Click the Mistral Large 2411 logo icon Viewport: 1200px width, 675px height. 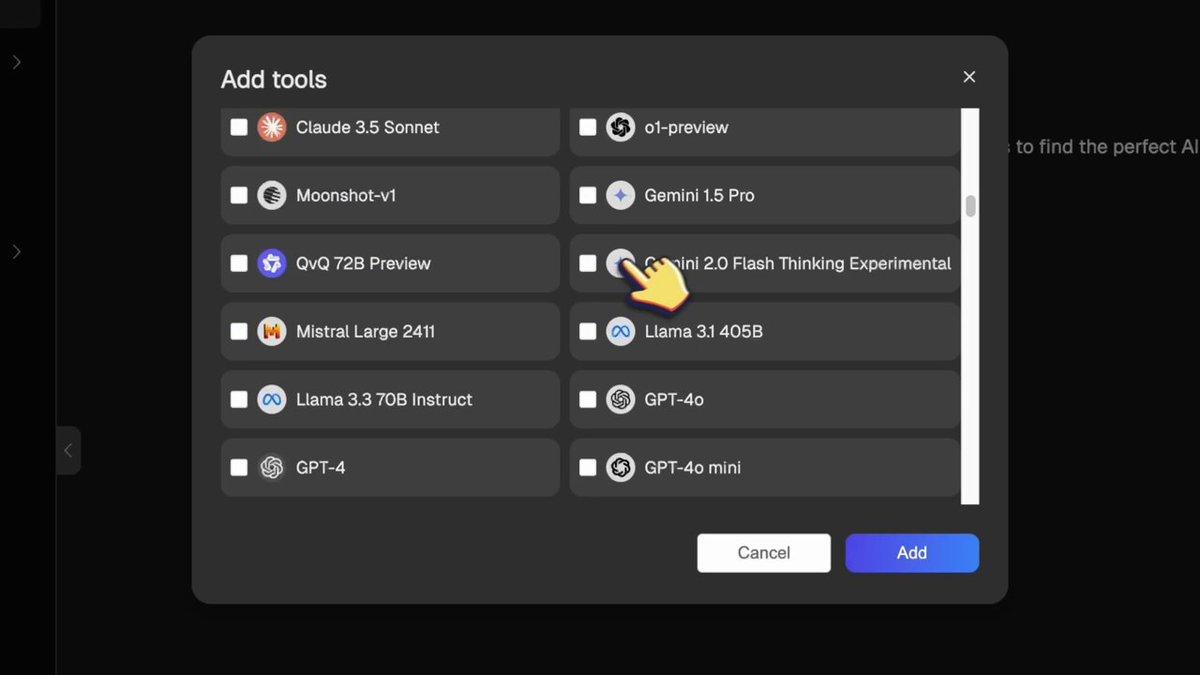pyautogui.click(x=272, y=331)
